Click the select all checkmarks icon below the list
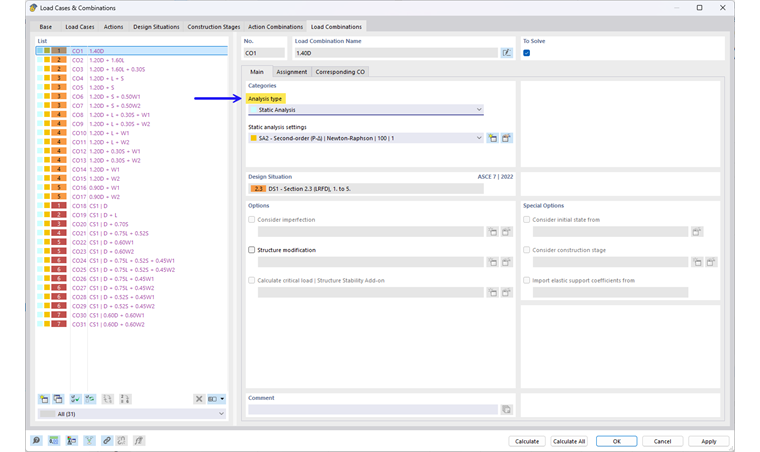Image resolution: width=760 pixels, height=452 pixels. pos(75,399)
